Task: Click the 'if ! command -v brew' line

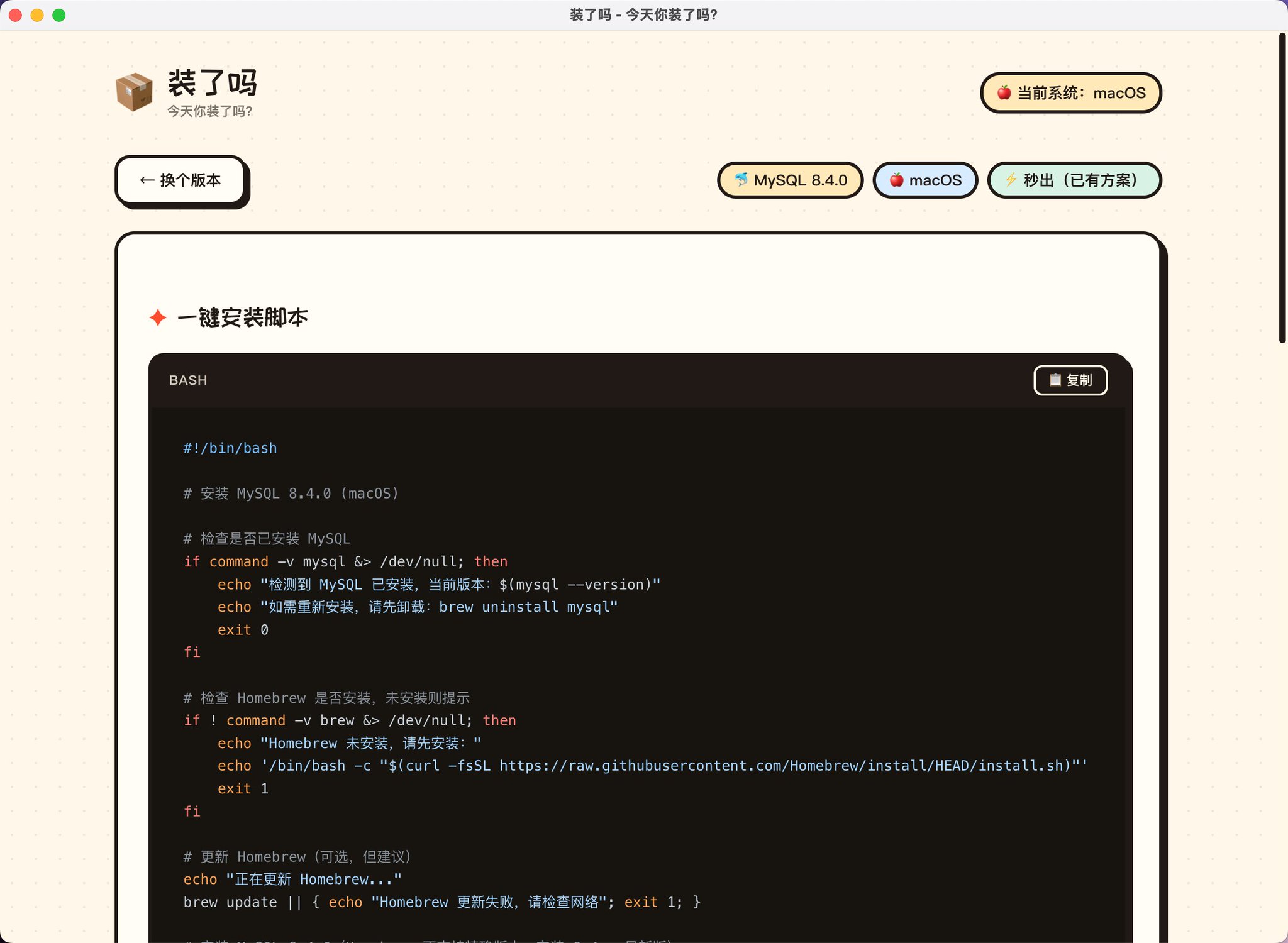Action: tap(350, 720)
